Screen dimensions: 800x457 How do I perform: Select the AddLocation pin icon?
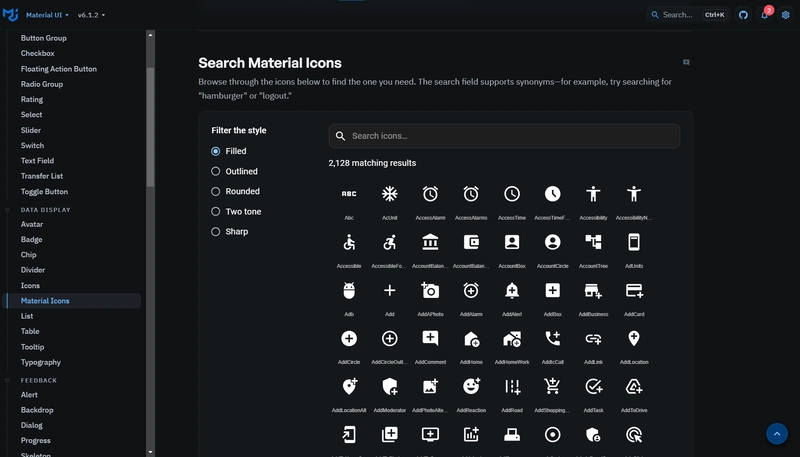click(x=634, y=338)
